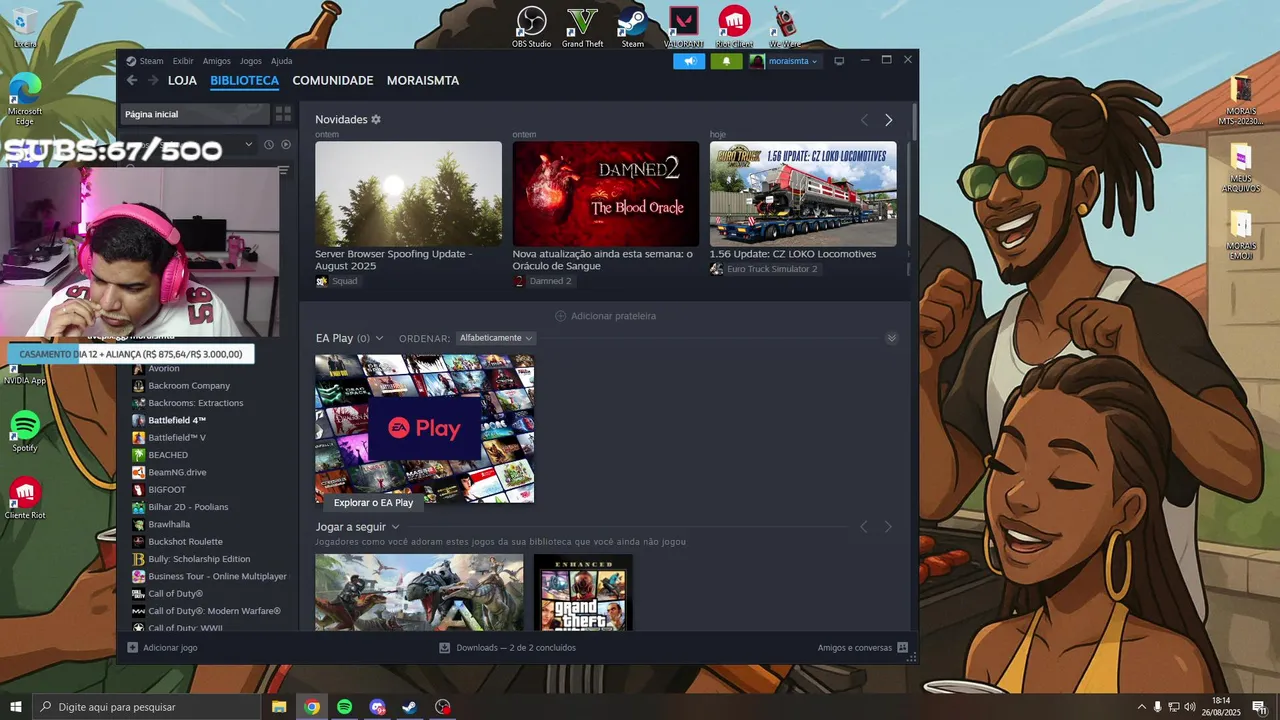Click the library ready-to-play filter icon
The width and height of the screenshot is (1280, 720).
[x=286, y=145]
